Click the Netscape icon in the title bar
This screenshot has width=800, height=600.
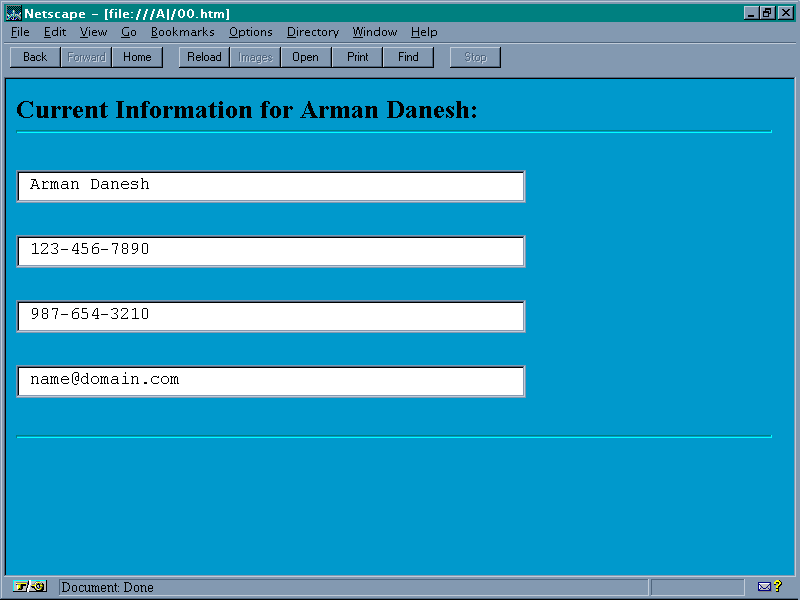pyautogui.click(x=14, y=13)
